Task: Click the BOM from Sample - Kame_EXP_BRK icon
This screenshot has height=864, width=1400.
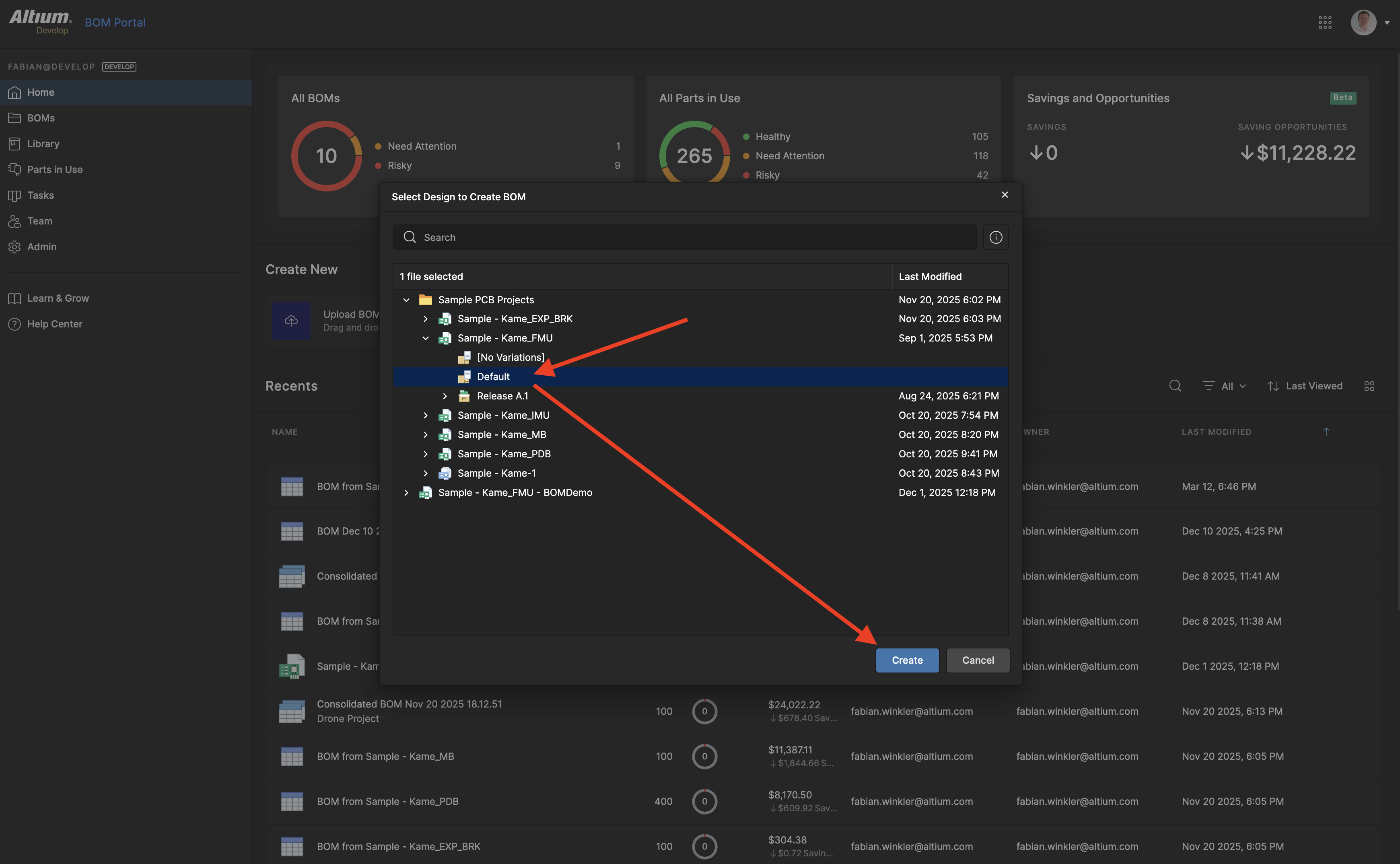Action: 292,846
